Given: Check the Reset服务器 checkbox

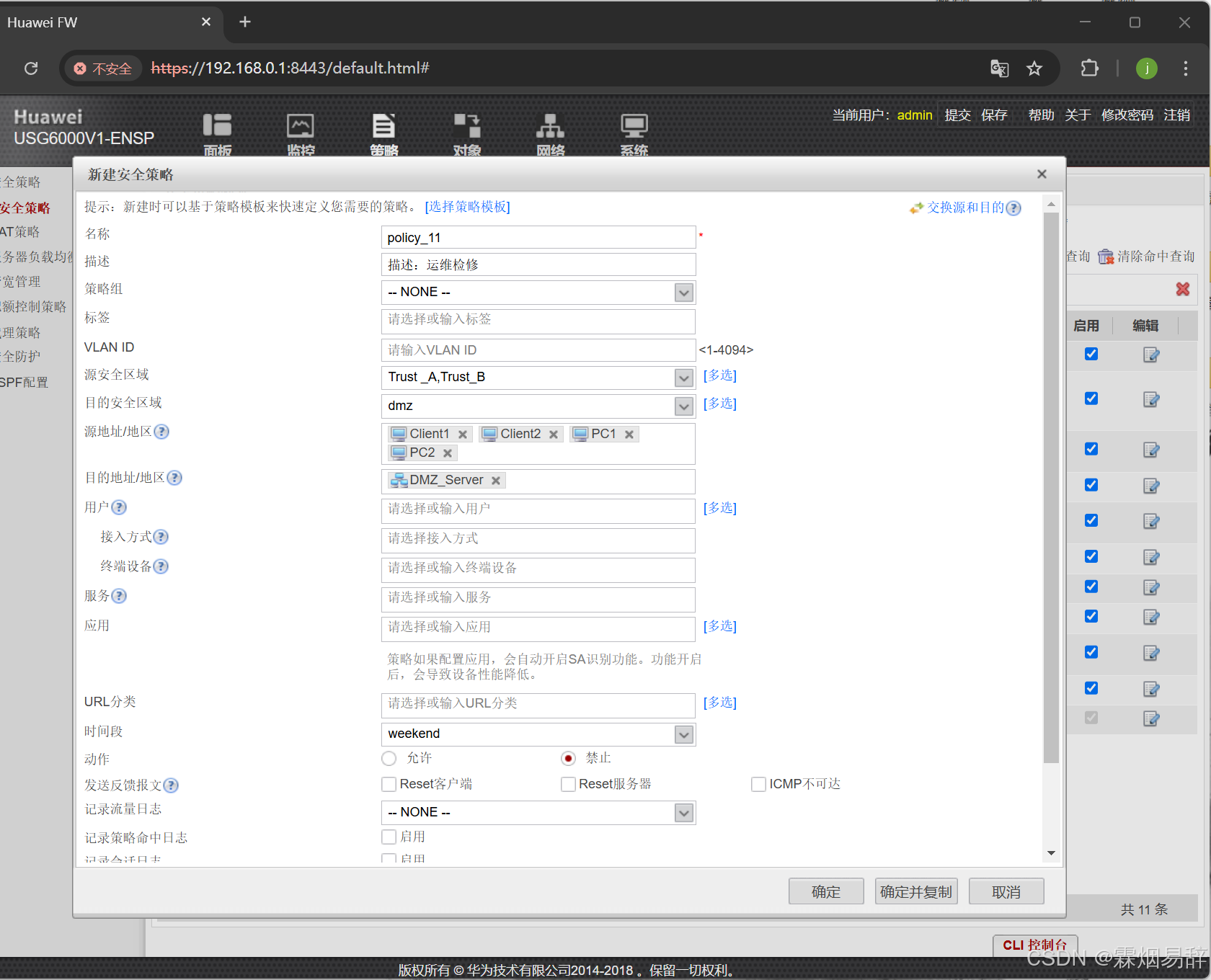Looking at the screenshot, I should 568,784.
